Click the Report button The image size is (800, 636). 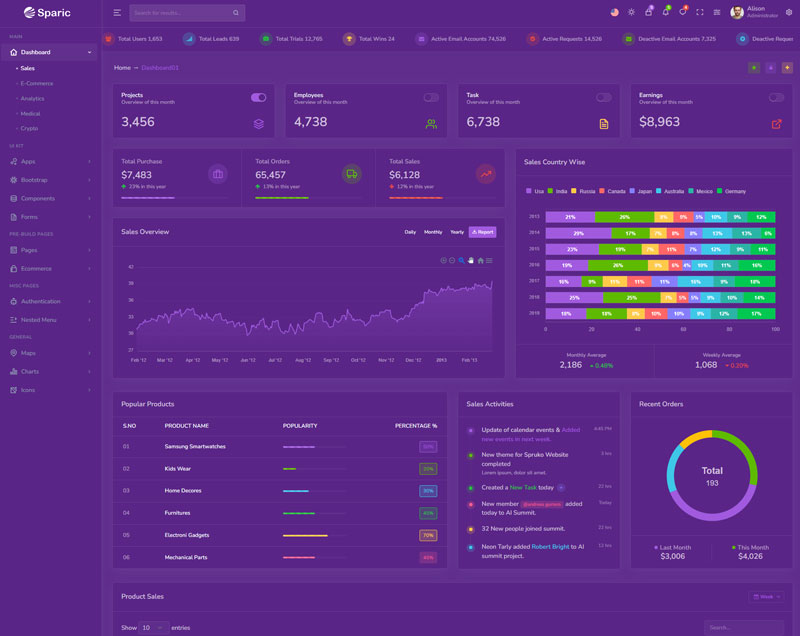482,232
